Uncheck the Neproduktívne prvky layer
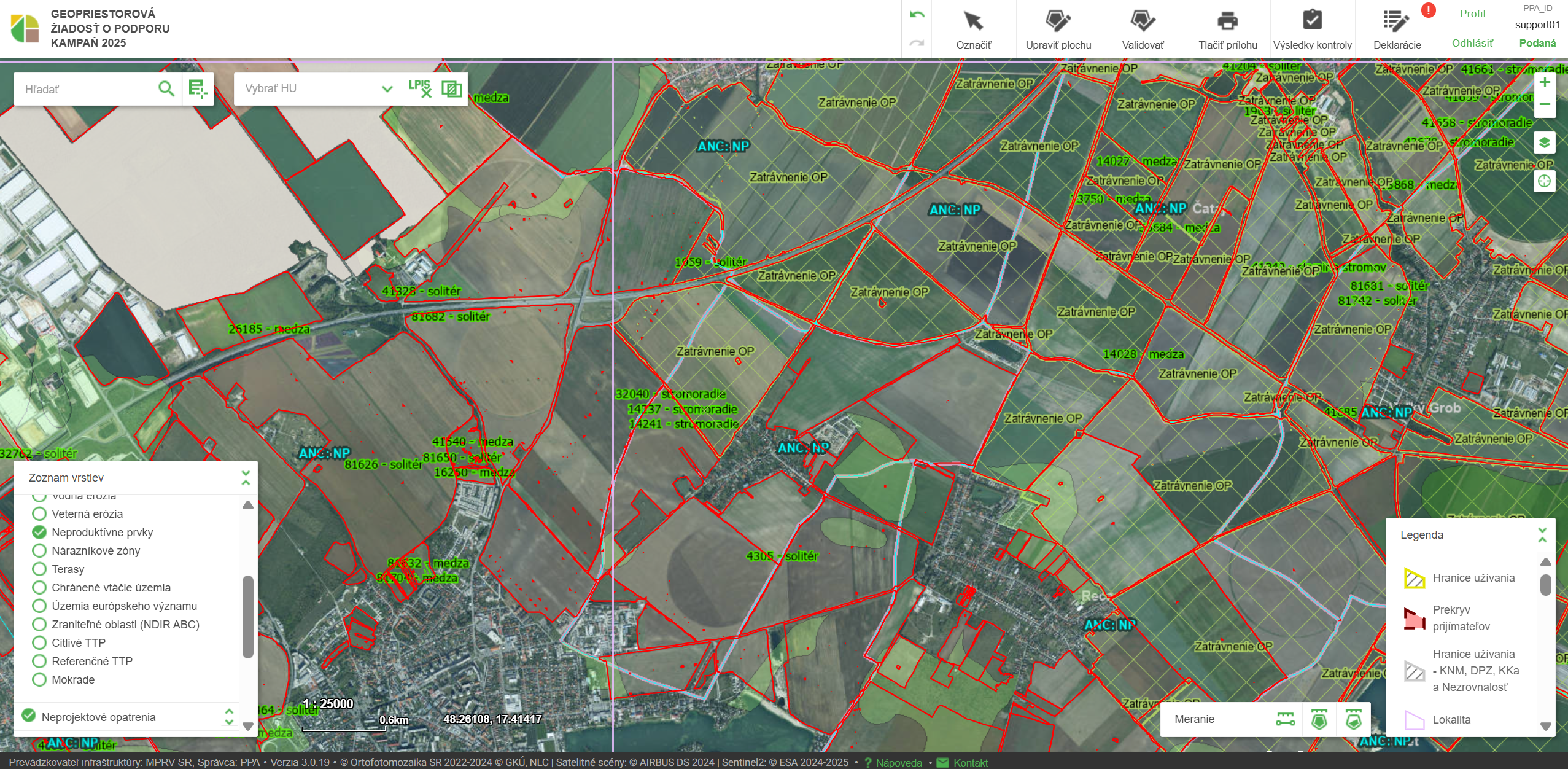This screenshot has width=1568, height=769. coord(39,532)
